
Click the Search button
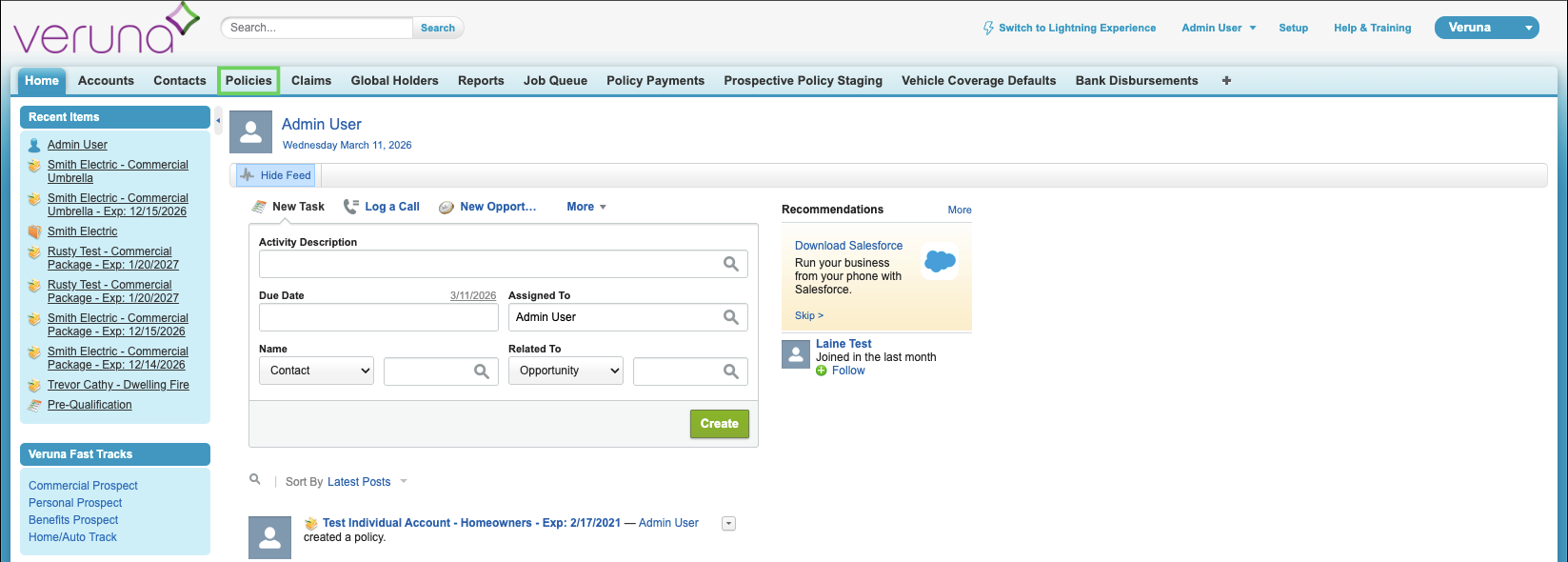point(438,29)
